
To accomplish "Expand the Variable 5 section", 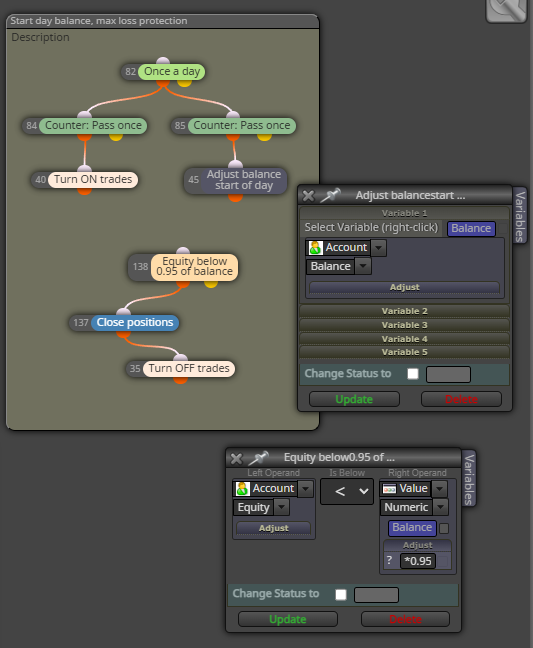I will tap(404, 352).
